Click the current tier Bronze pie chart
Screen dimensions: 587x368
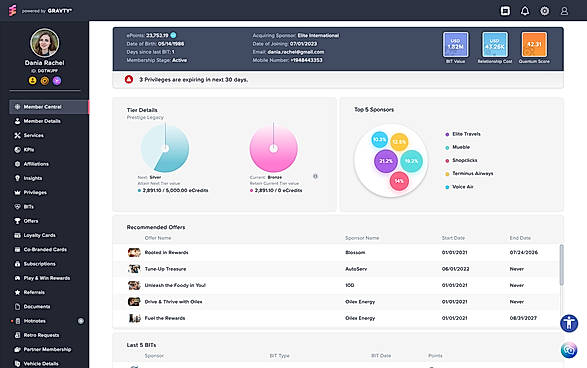click(x=274, y=148)
